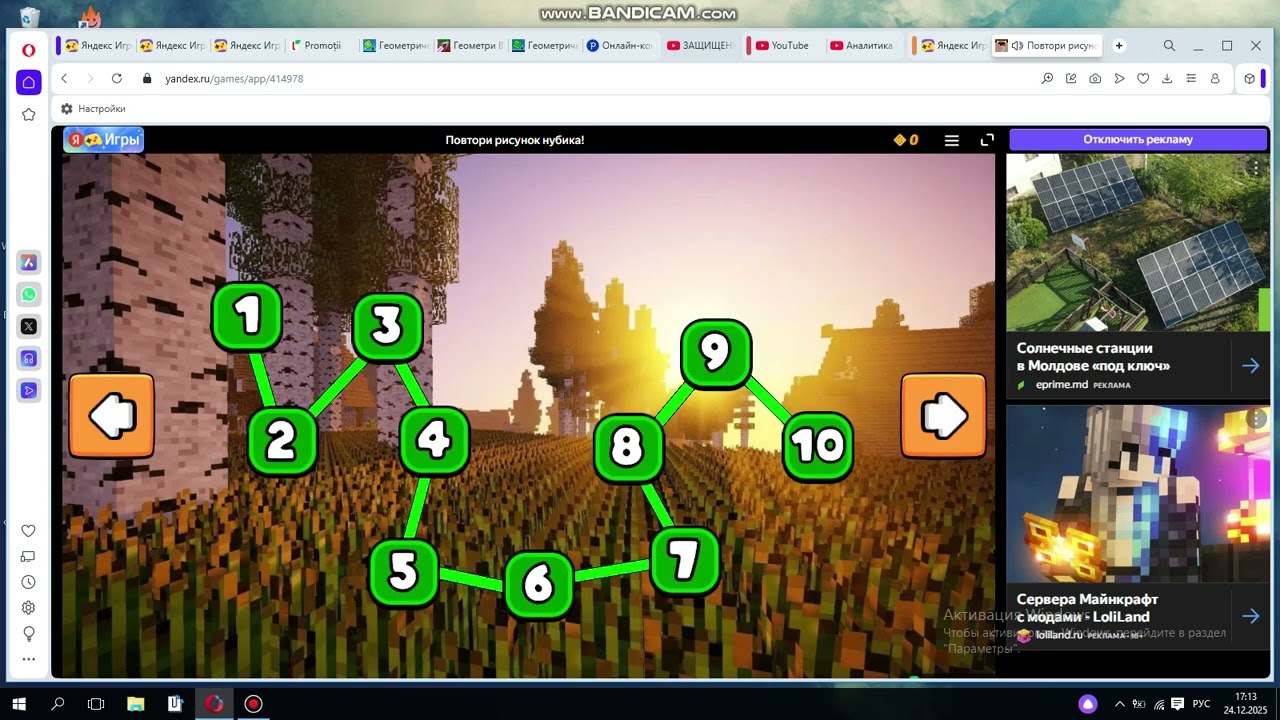The image size is (1280, 720).
Task: Switch to the Аналитика tab
Action: point(862,45)
